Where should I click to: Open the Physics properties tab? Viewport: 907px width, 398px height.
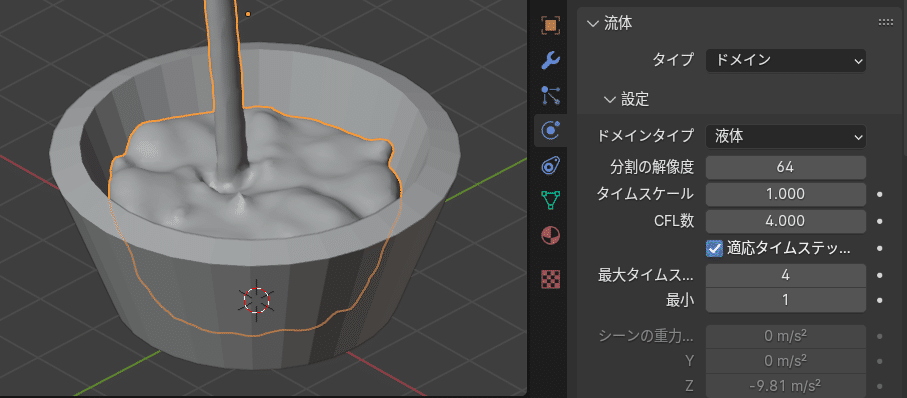point(550,131)
